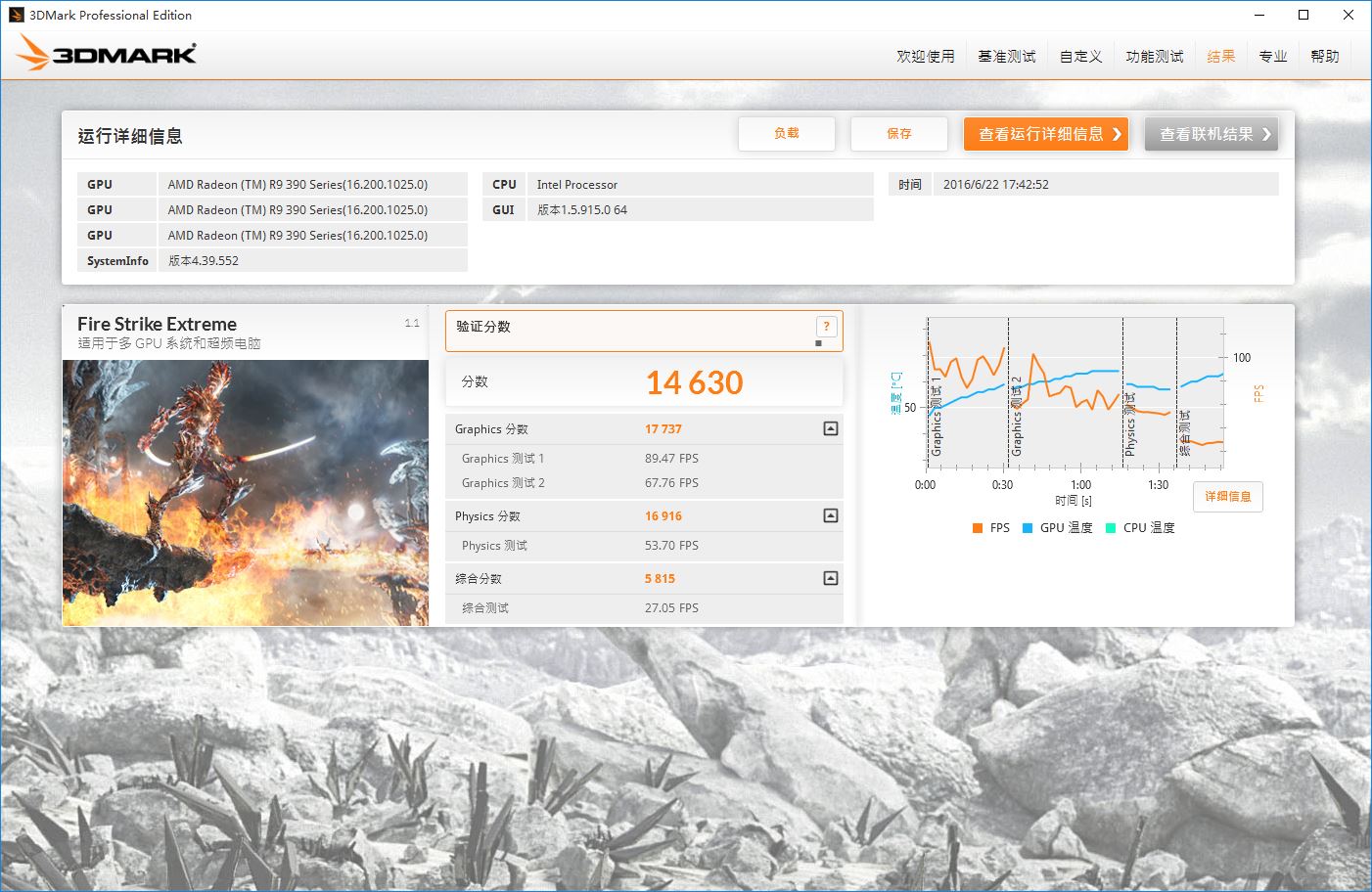The width and height of the screenshot is (1372, 892).
Task: Open the 帮助 menu tab
Action: pos(1325,57)
